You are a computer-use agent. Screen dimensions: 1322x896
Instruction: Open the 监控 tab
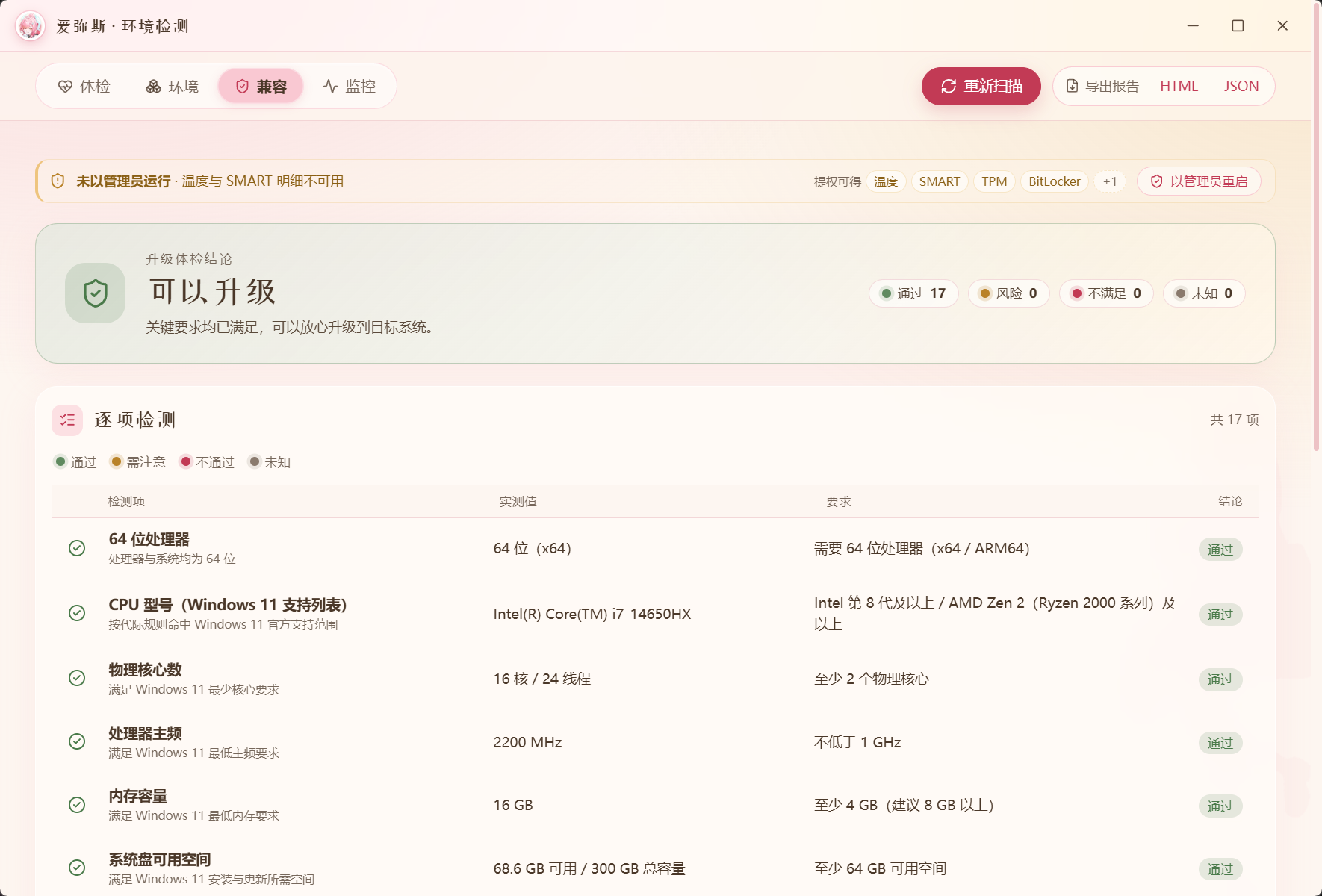350,87
